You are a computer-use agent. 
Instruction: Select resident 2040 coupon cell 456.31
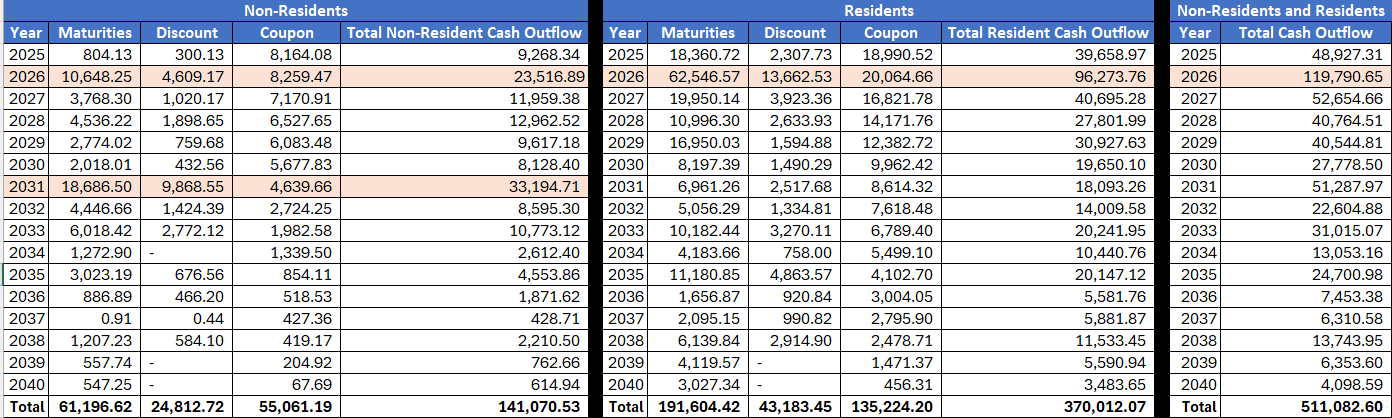click(x=891, y=384)
